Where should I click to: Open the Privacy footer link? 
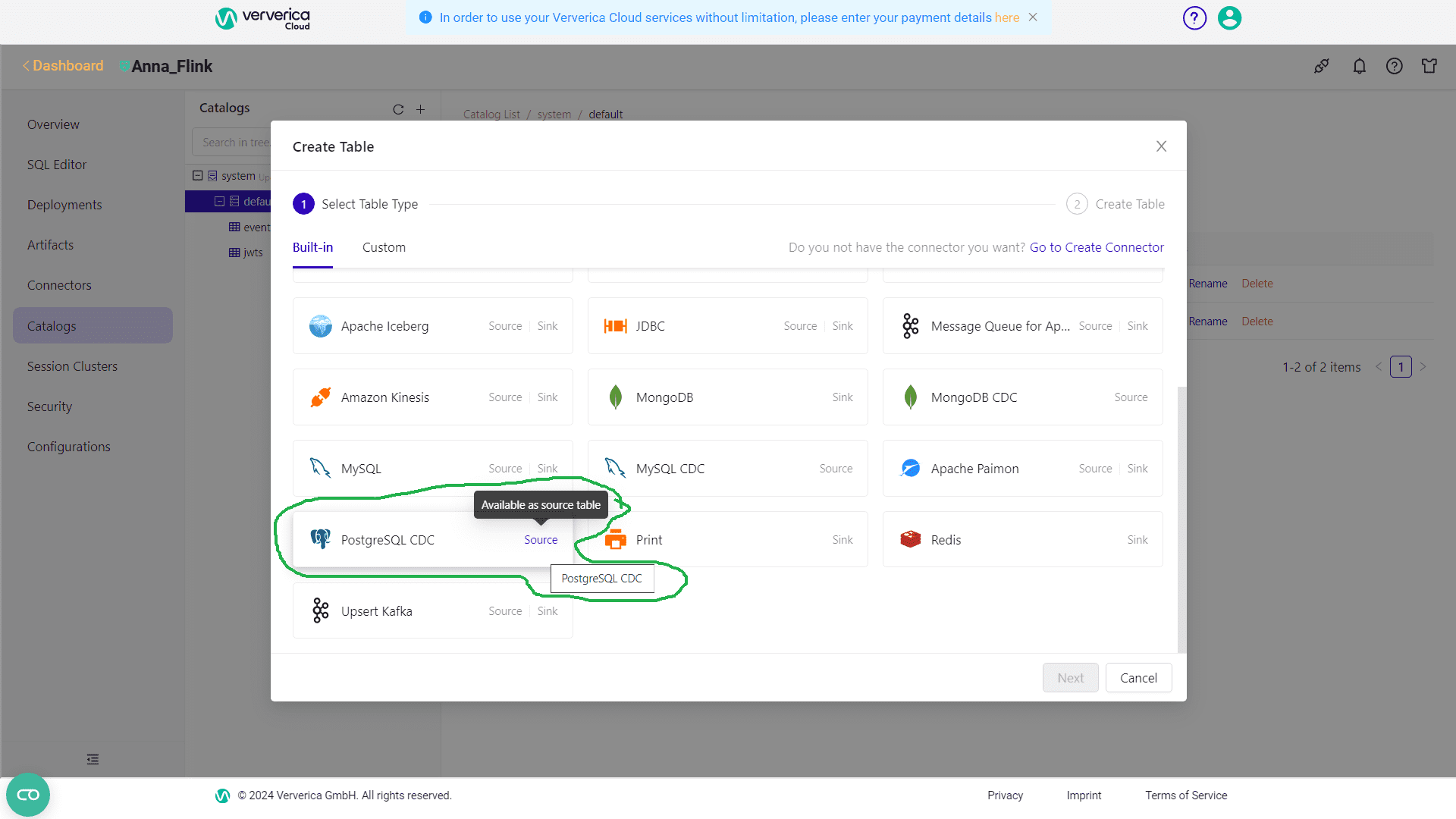[1005, 795]
